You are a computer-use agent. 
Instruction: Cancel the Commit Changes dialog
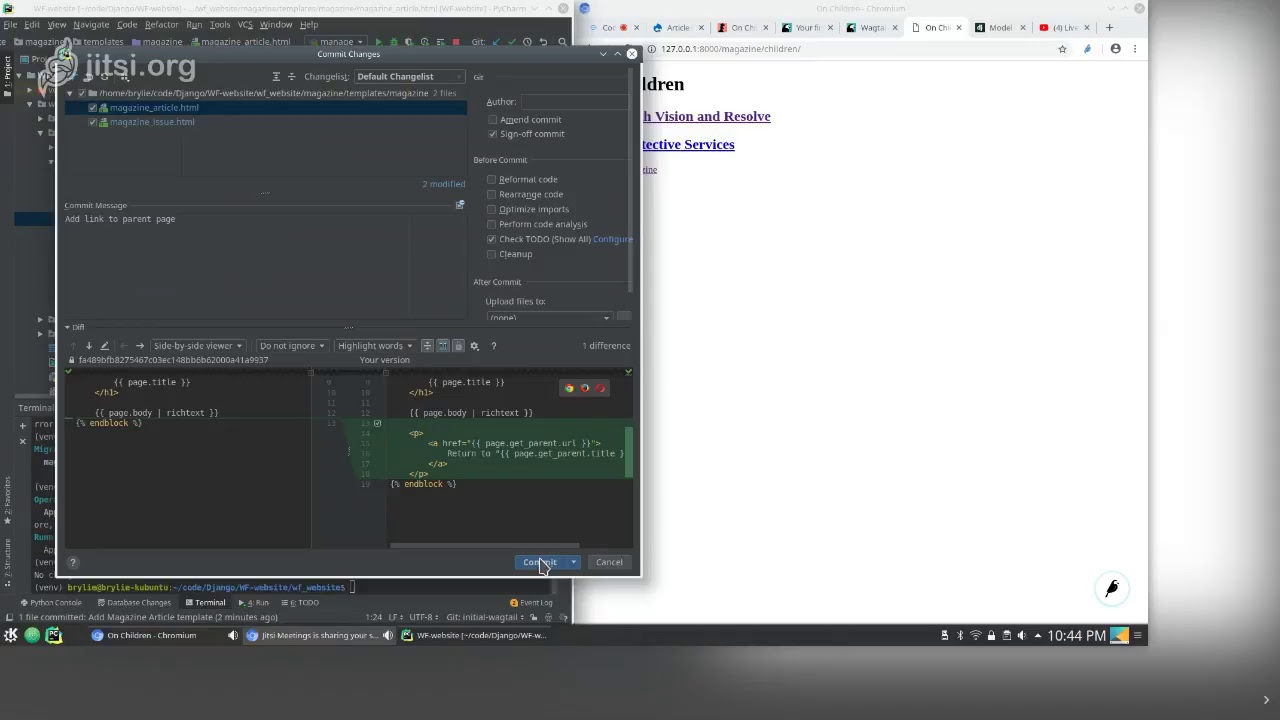[x=609, y=562]
